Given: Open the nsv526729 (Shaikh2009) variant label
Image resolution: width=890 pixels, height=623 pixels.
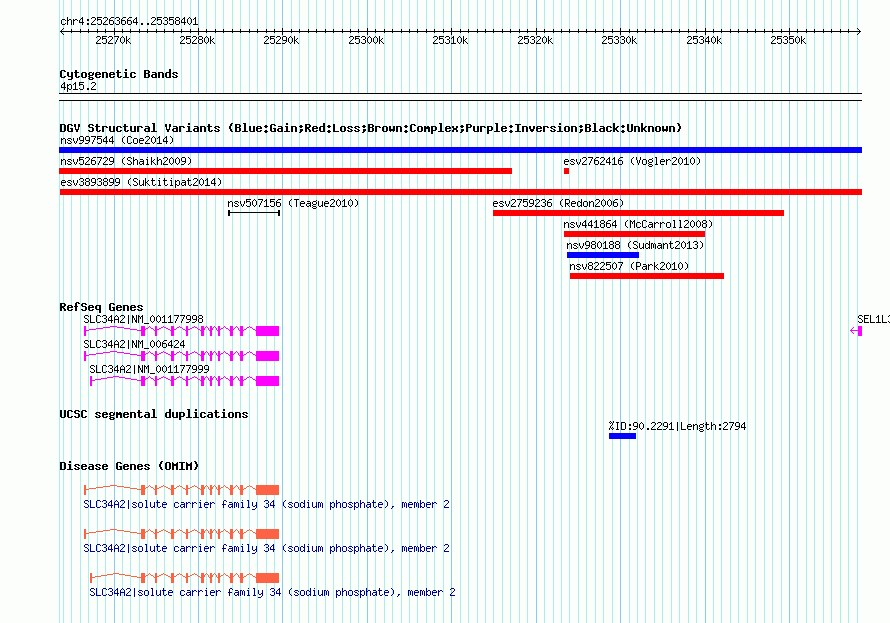Looking at the screenshot, I should coord(126,161).
